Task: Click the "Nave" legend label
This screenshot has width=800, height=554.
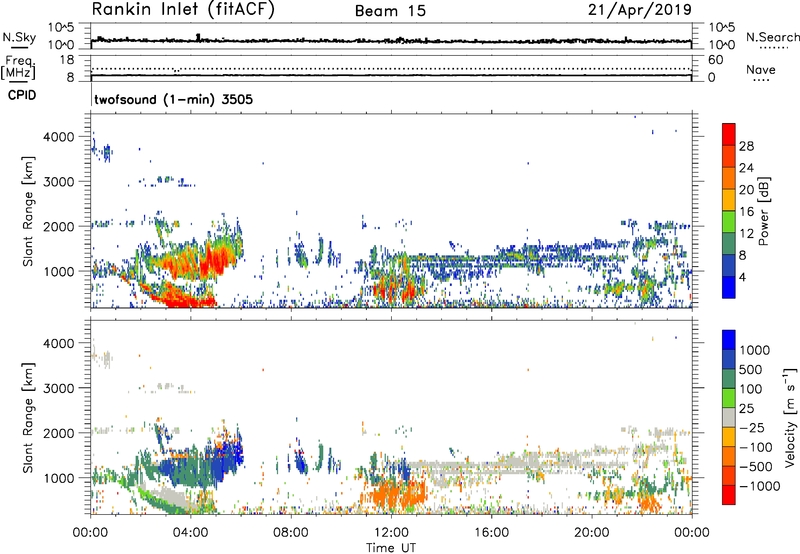Action: (x=761, y=70)
